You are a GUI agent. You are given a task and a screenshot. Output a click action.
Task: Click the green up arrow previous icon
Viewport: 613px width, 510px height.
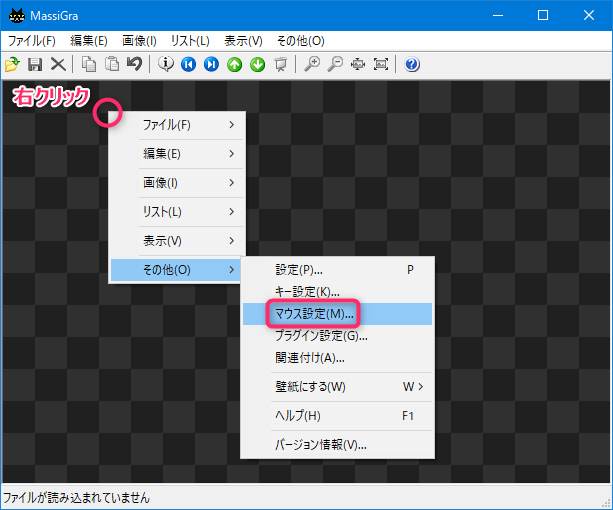[235, 64]
